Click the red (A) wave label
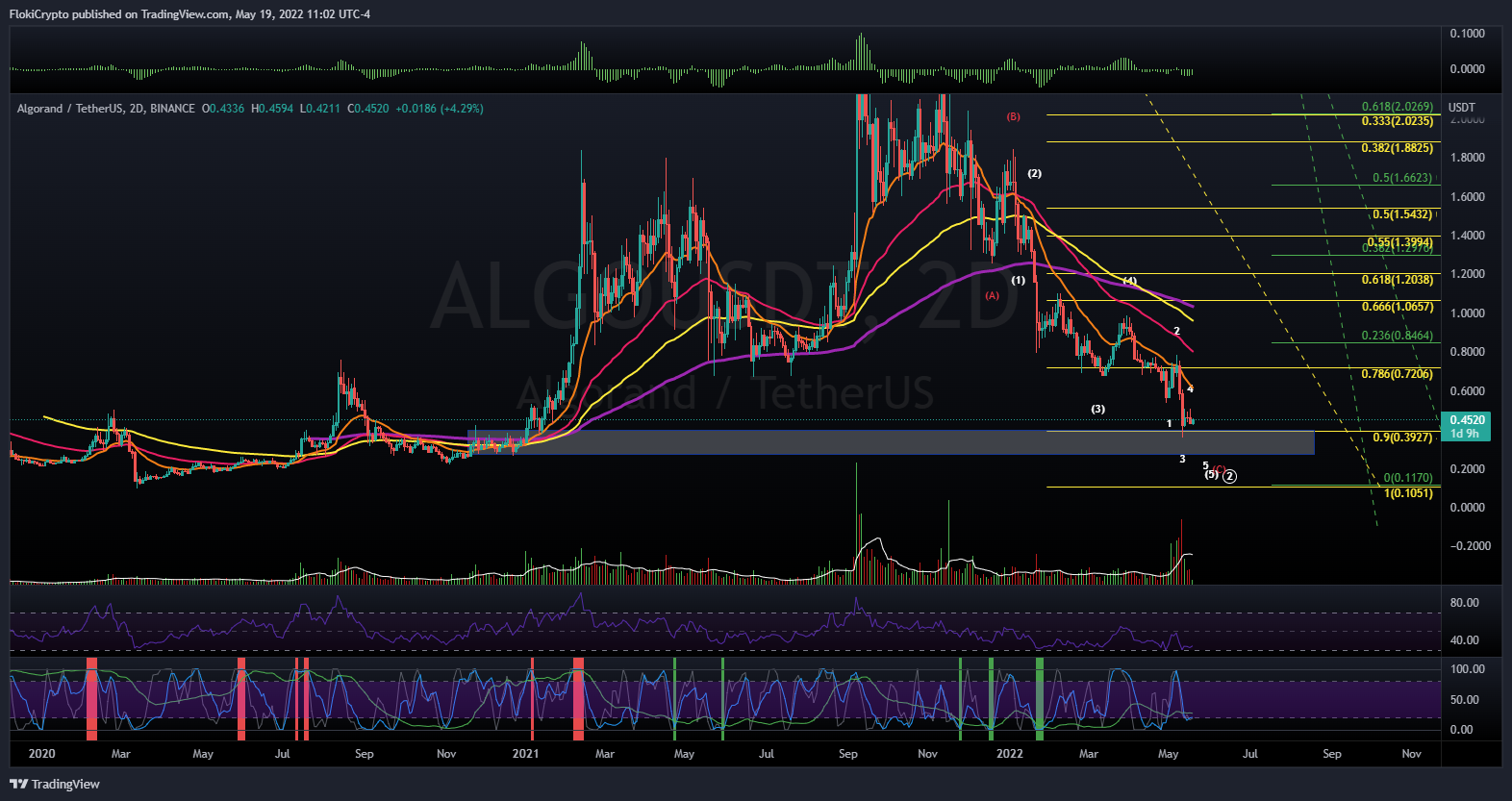The image size is (1512, 801). [992, 295]
